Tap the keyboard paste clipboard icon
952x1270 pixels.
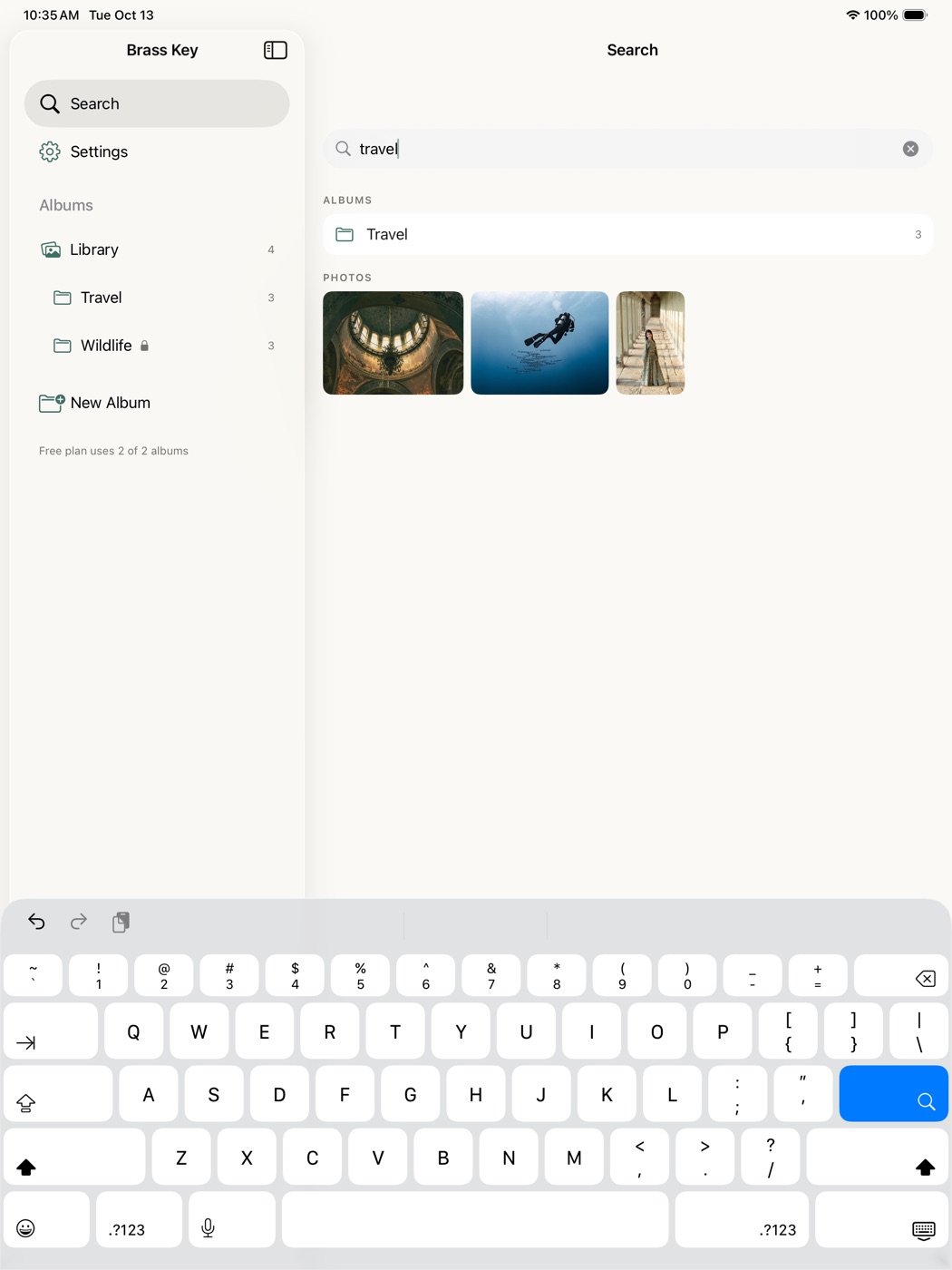point(121,922)
